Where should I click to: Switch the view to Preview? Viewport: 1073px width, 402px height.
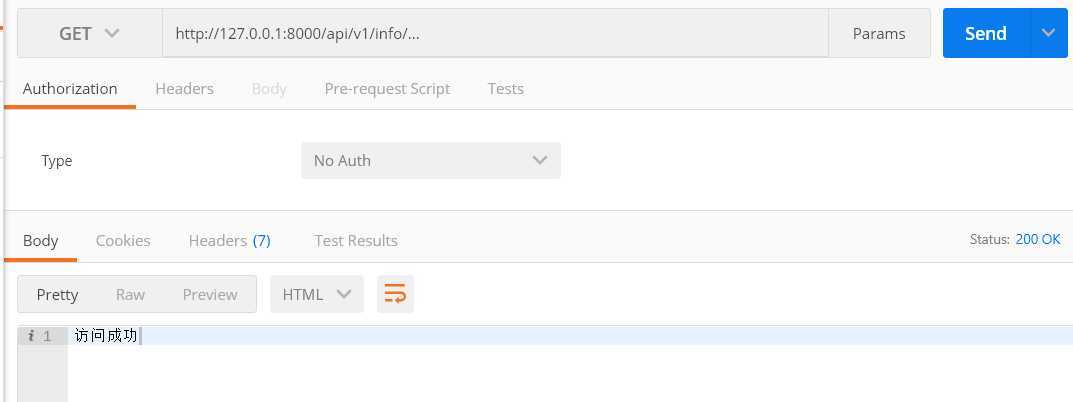(x=209, y=294)
